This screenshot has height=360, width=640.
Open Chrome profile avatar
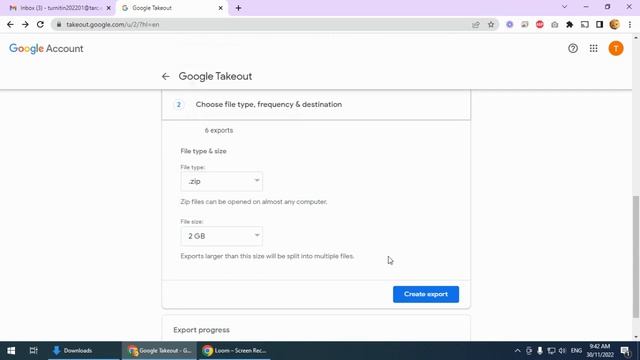pos(614,24)
